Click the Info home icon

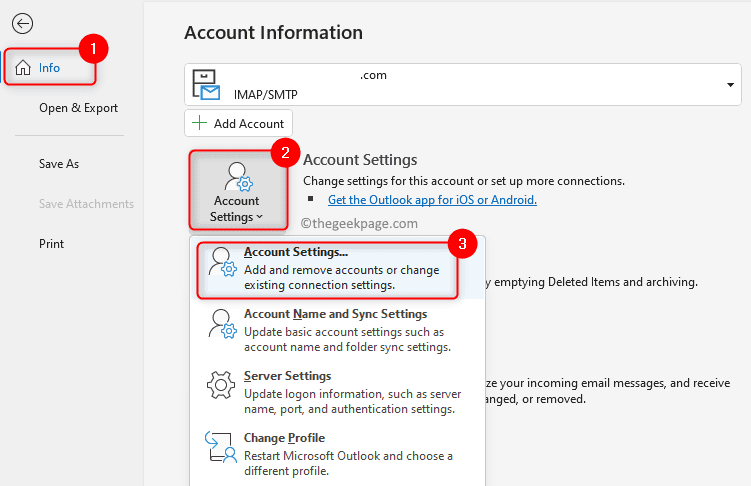point(23,68)
